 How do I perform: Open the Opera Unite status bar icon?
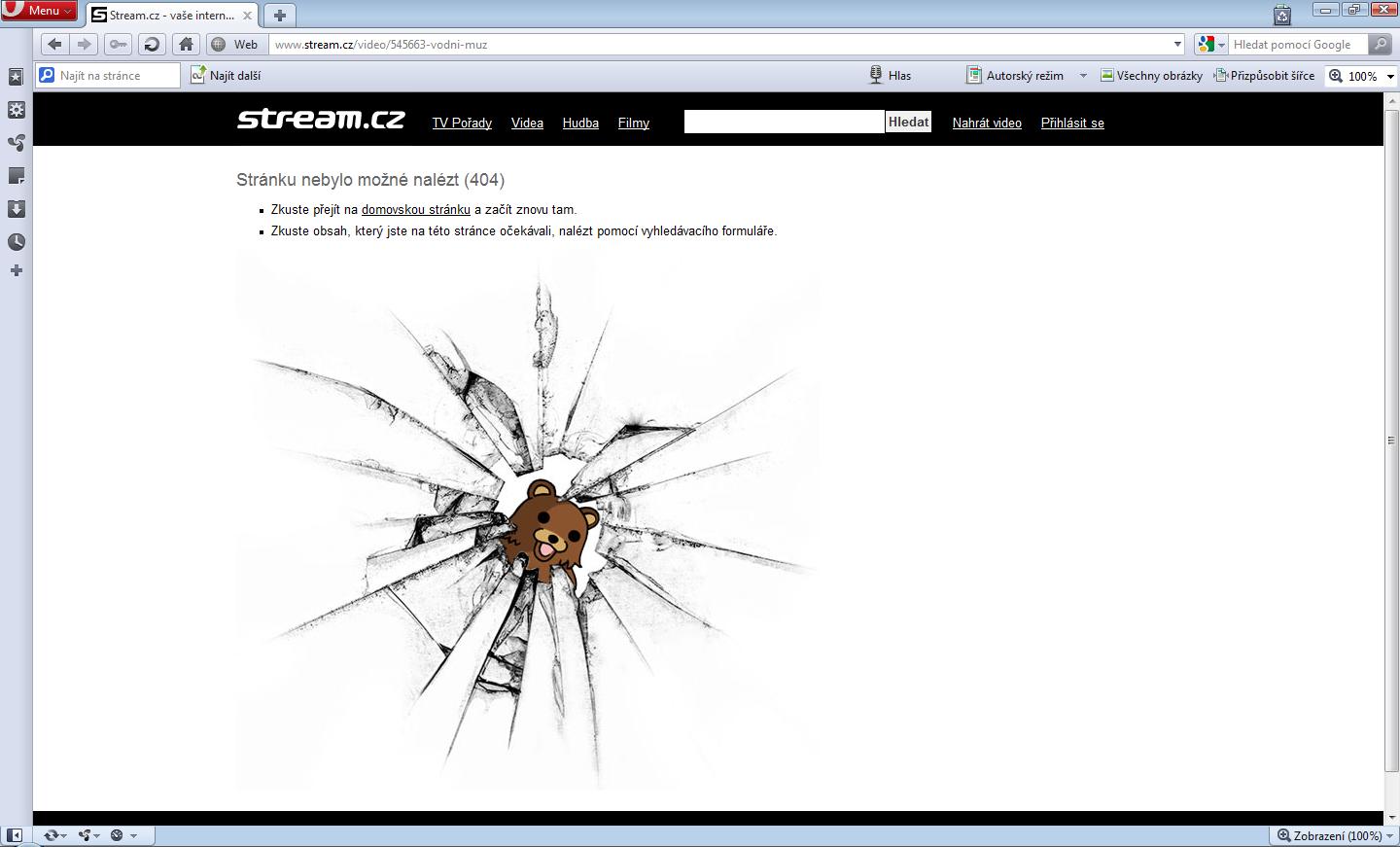point(89,835)
